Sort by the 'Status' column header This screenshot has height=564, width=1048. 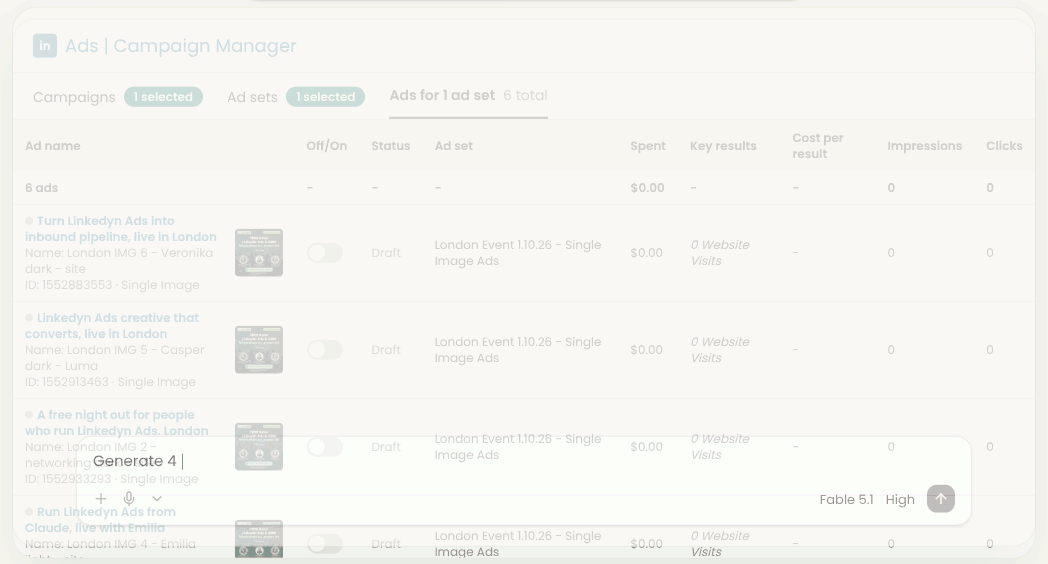pos(391,146)
